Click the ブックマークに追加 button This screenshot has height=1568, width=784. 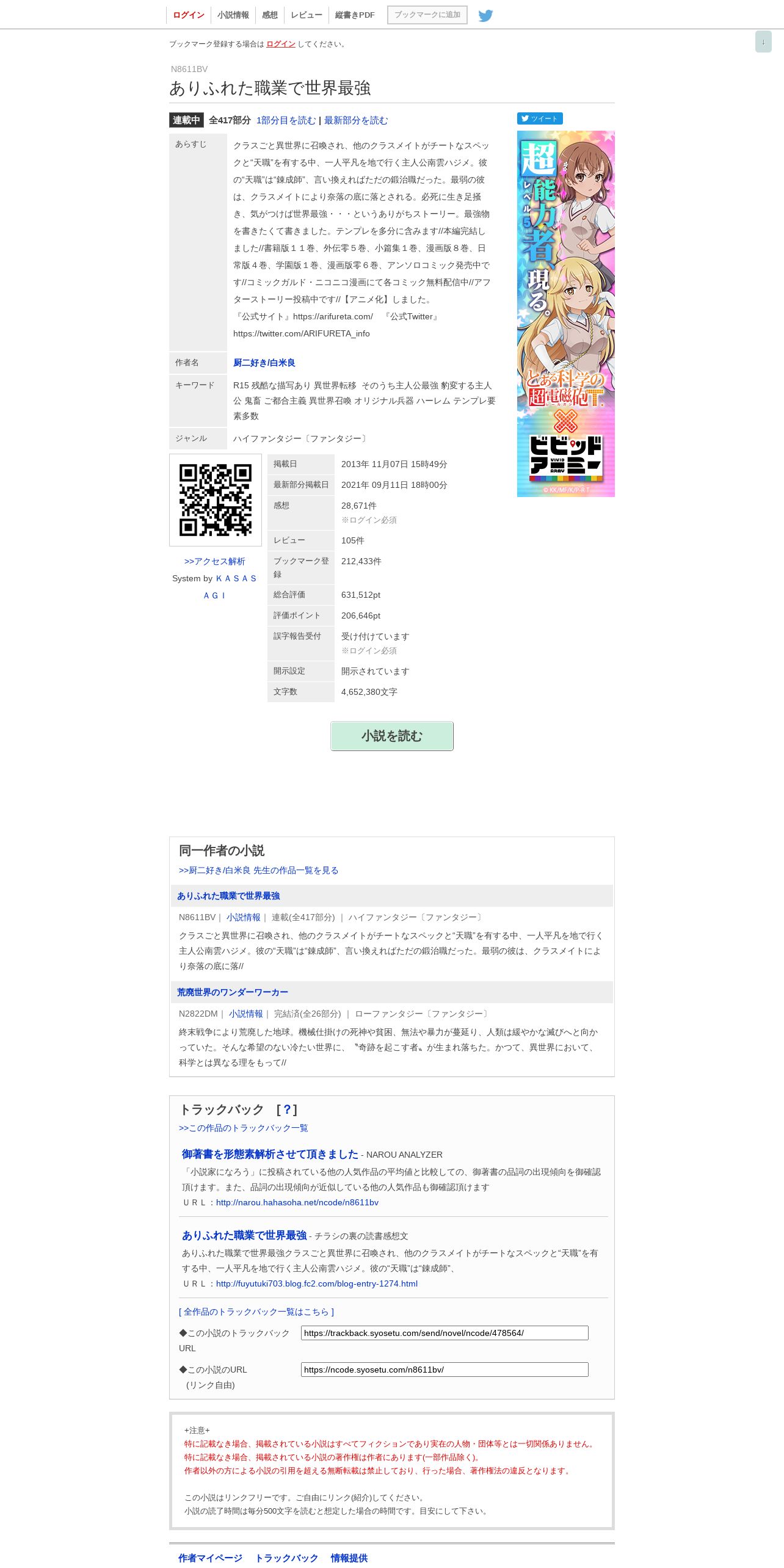point(427,15)
